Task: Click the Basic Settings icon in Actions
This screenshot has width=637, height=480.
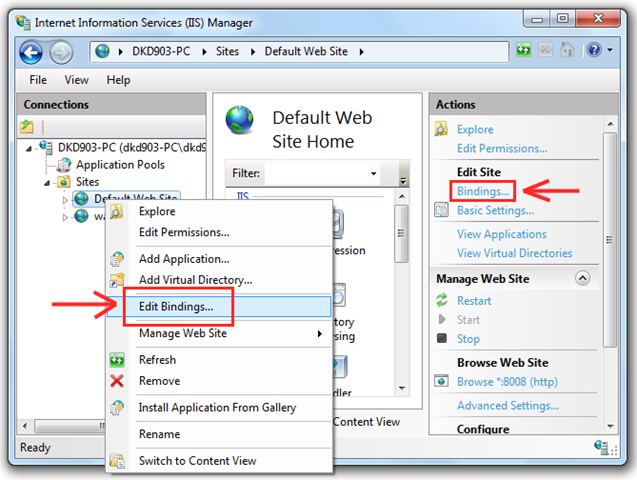Action: (442, 210)
